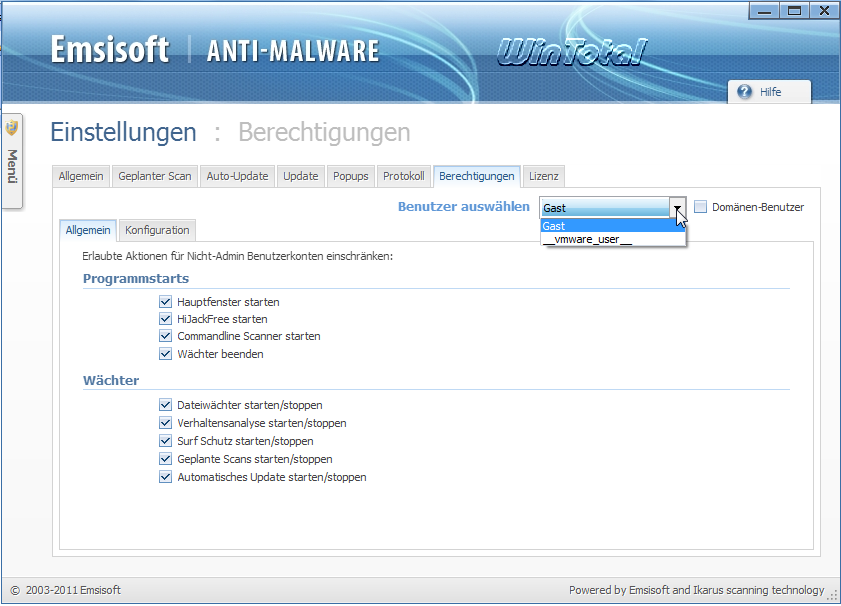
Task: Enable the Domänen-Benutzer checkbox
Action: pyautogui.click(x=700, y=207)
